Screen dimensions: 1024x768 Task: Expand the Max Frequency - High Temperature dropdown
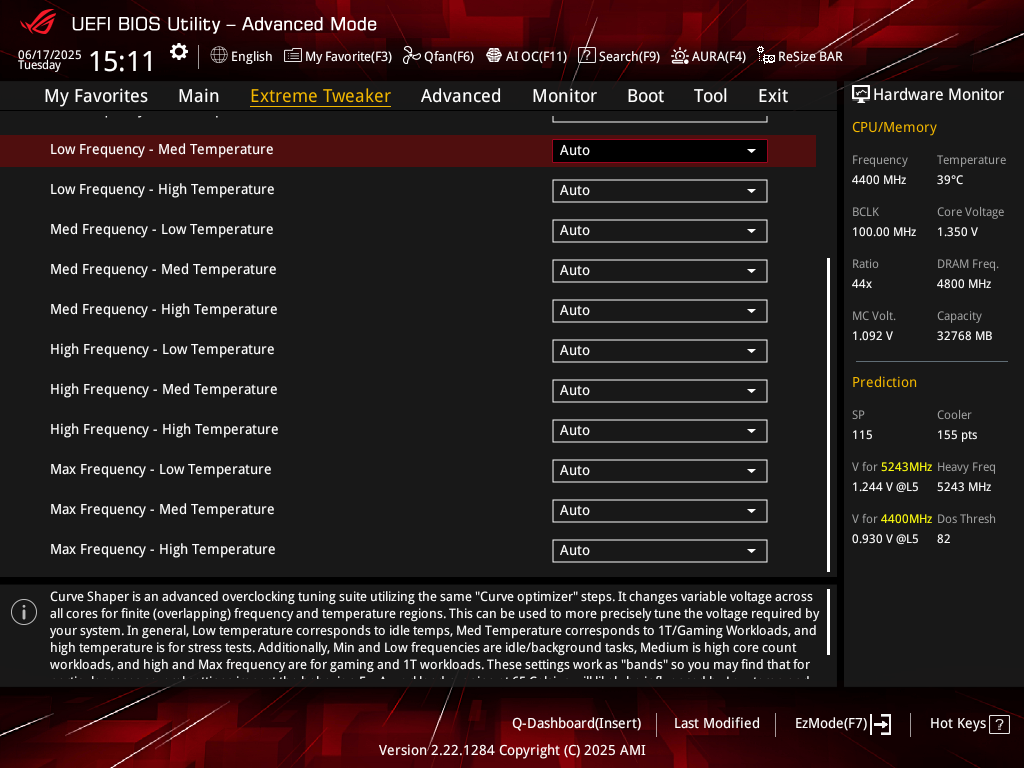point(660,551)
